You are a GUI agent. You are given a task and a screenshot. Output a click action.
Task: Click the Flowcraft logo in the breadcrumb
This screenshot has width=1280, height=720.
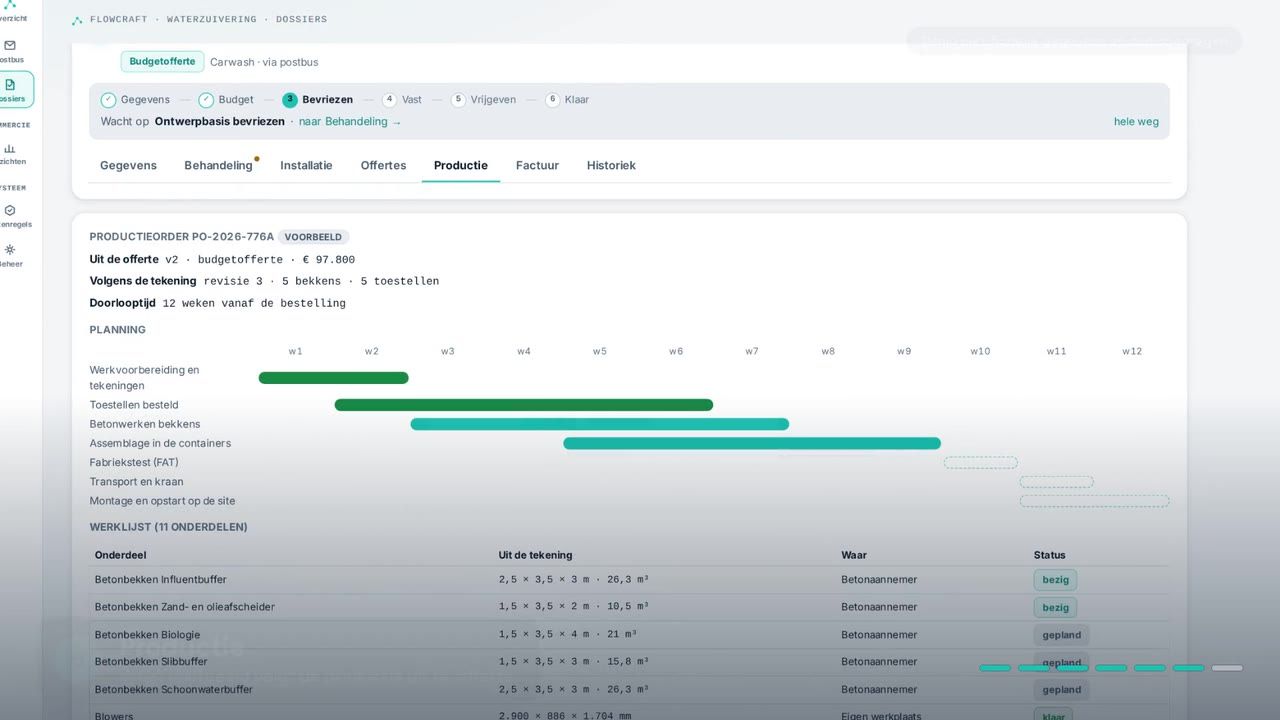coord(77,20)
